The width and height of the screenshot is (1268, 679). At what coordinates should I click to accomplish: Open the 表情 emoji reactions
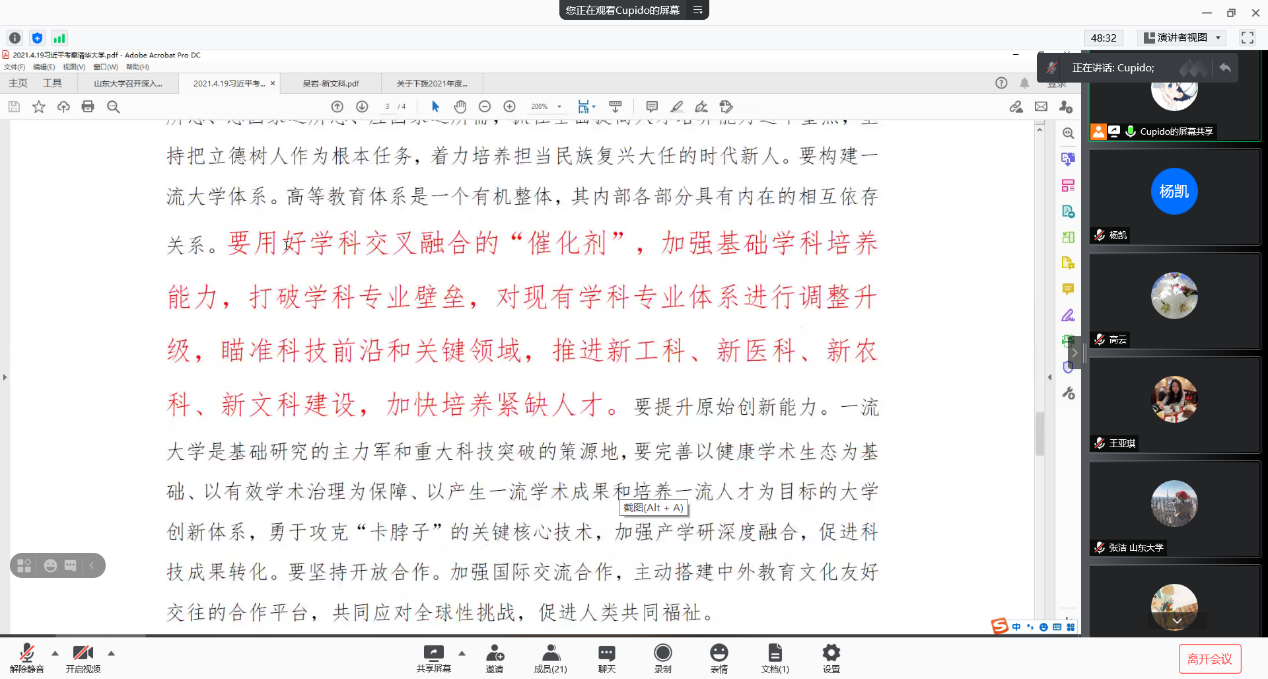coord(718,658)
